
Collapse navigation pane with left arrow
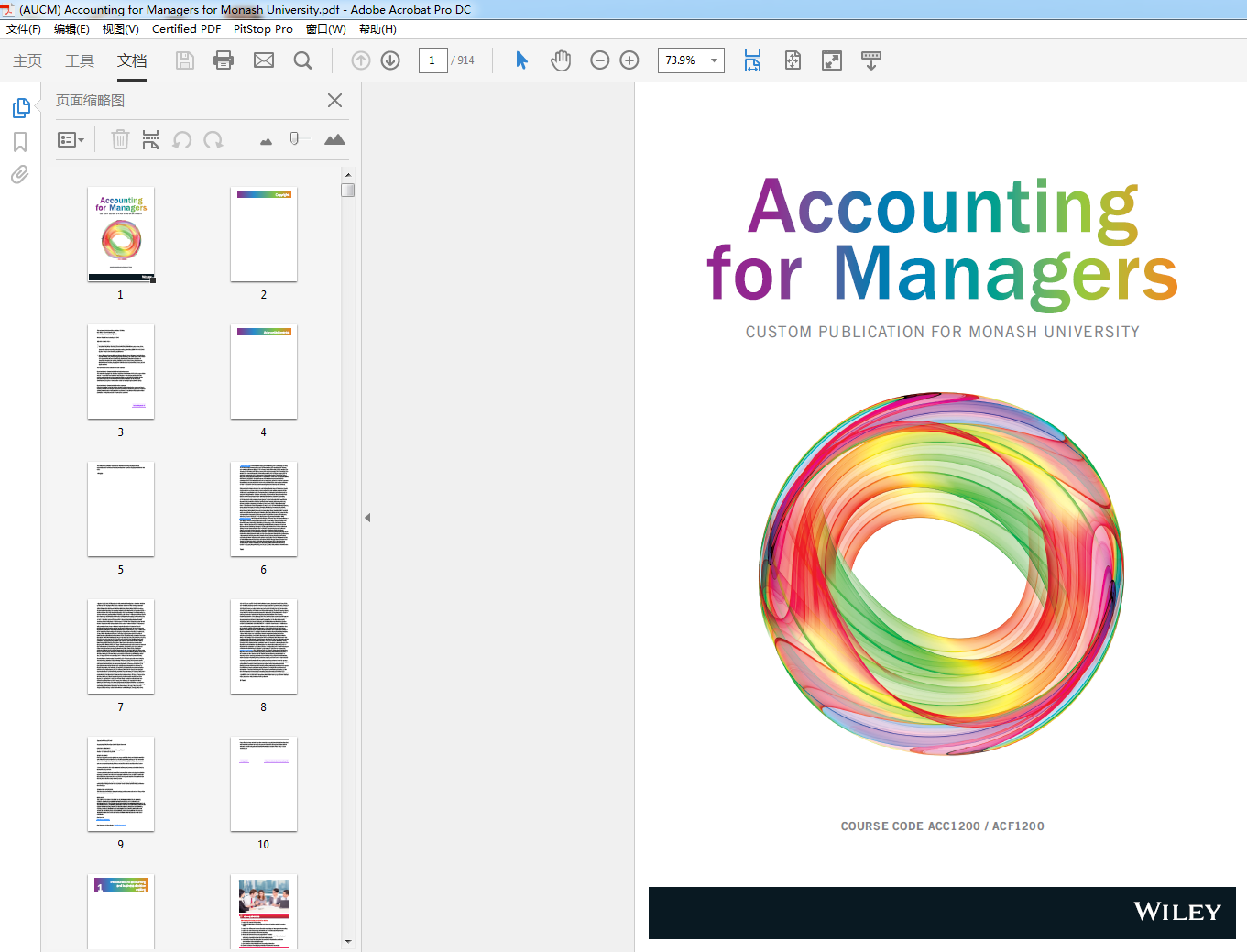pyautogui.click(x=367, y=518)
